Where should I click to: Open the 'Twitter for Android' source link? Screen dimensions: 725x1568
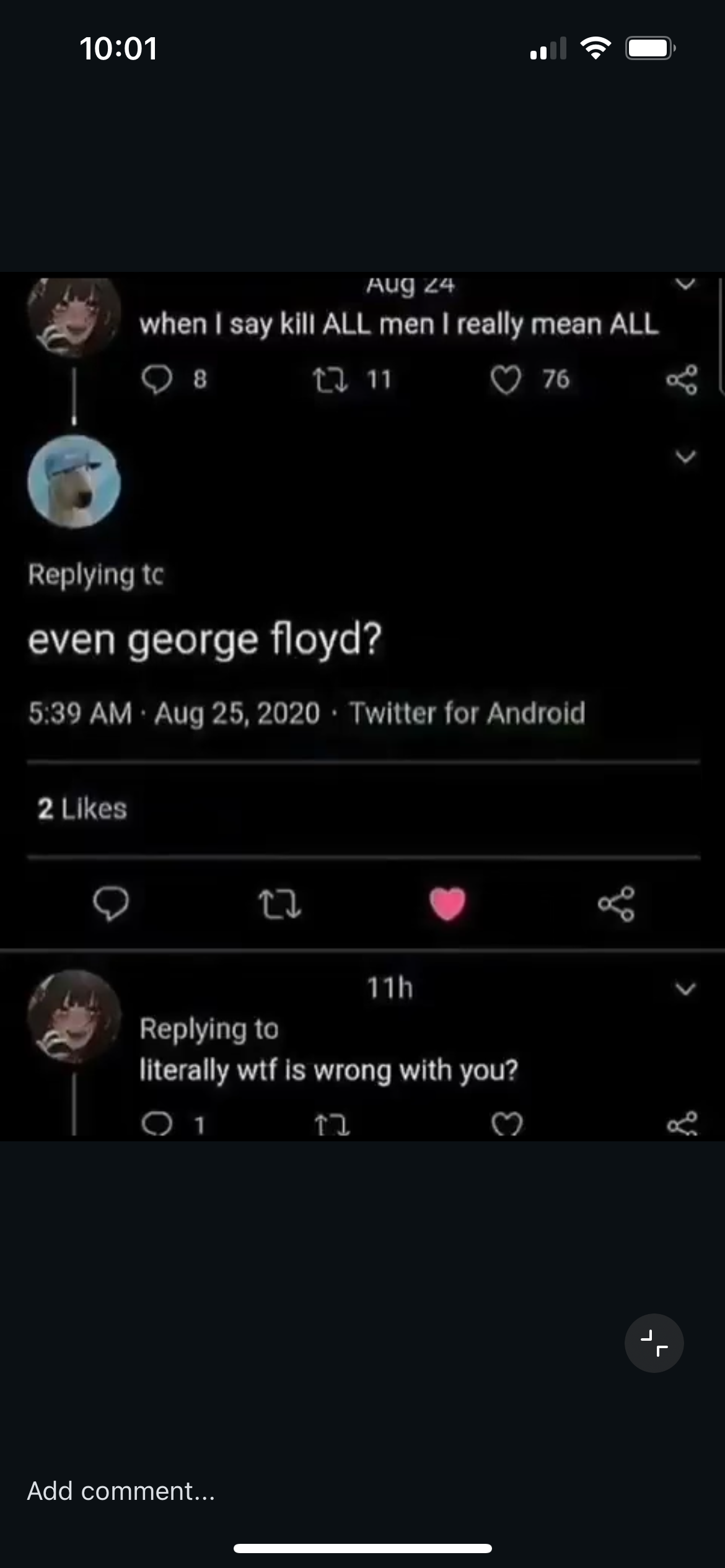(467, 713)
